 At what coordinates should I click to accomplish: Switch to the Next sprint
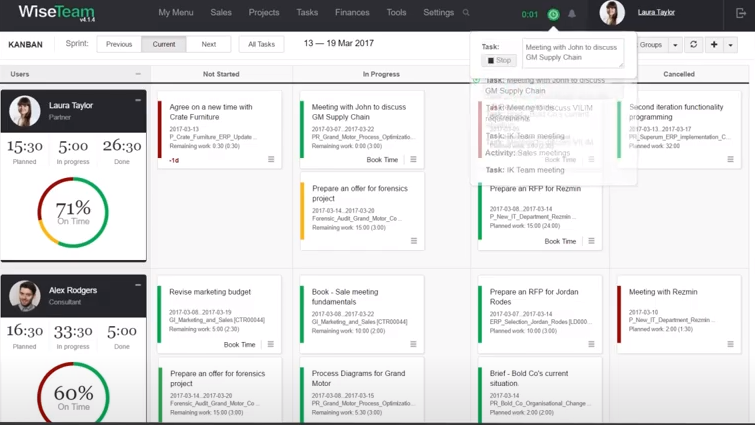[x=208, y=44]
